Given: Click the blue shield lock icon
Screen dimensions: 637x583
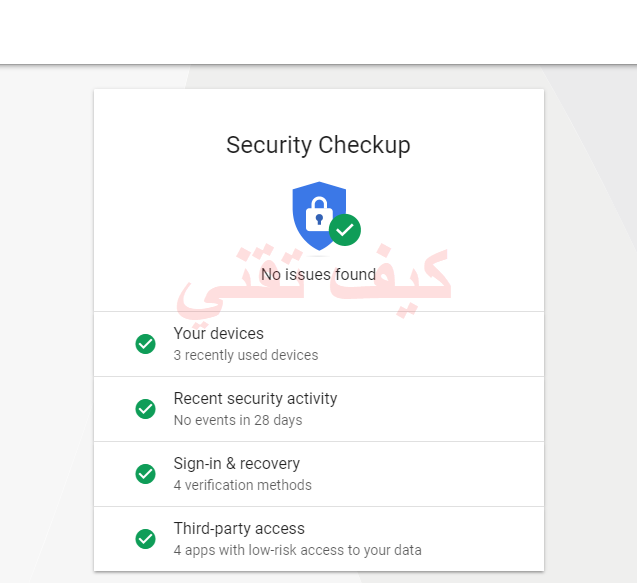Looking at the screenshot, I should (x=319, y=216).
